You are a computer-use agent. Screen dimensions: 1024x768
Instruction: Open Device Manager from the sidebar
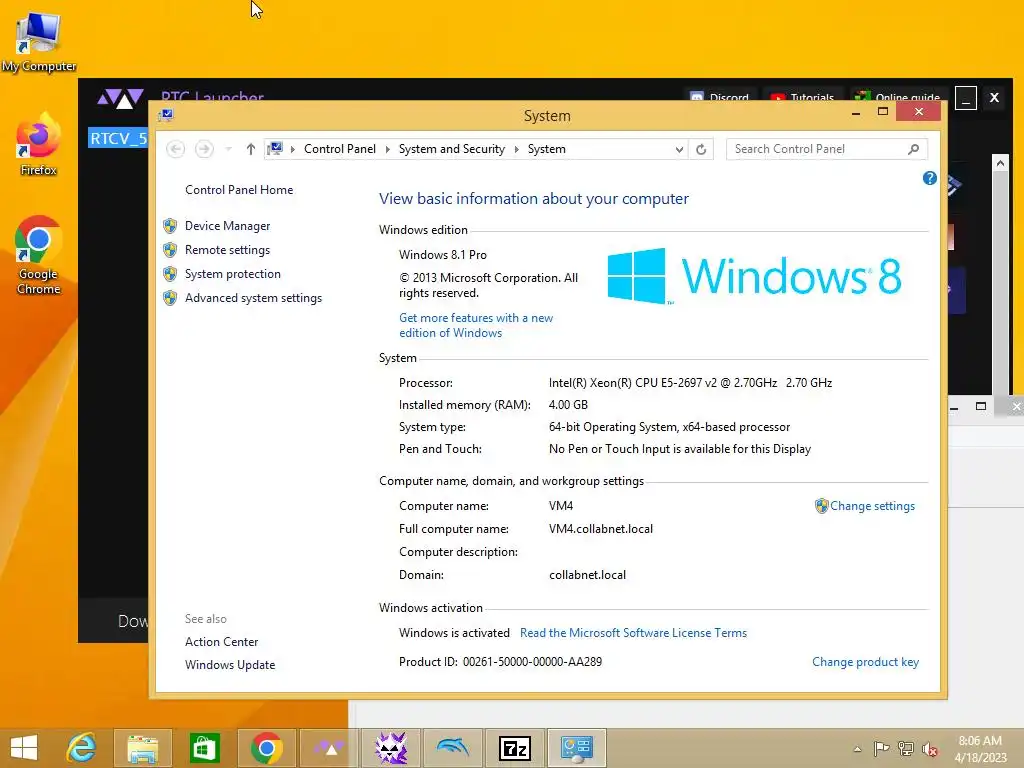[x=227, y=226]
